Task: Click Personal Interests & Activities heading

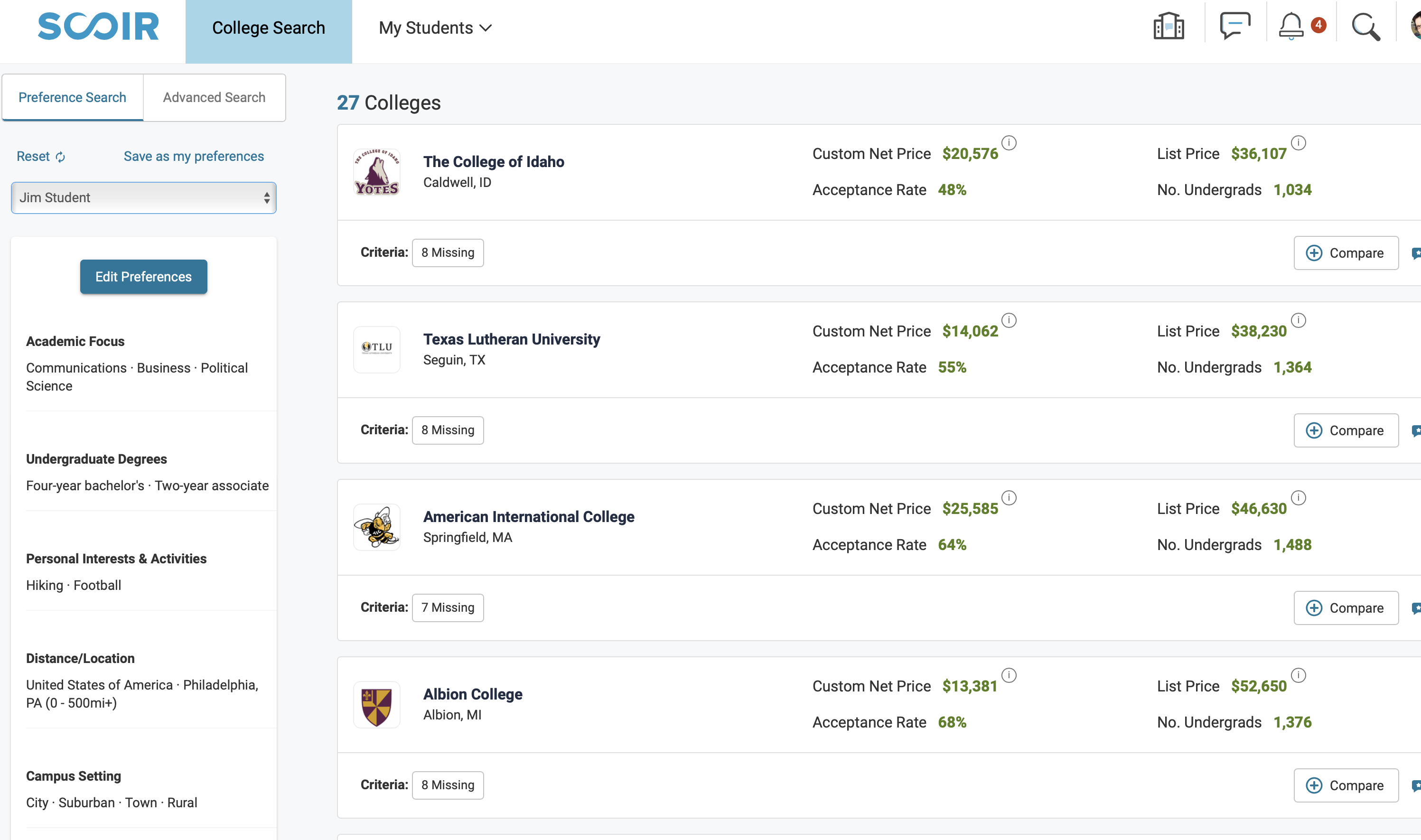Action: pos(116,559)
